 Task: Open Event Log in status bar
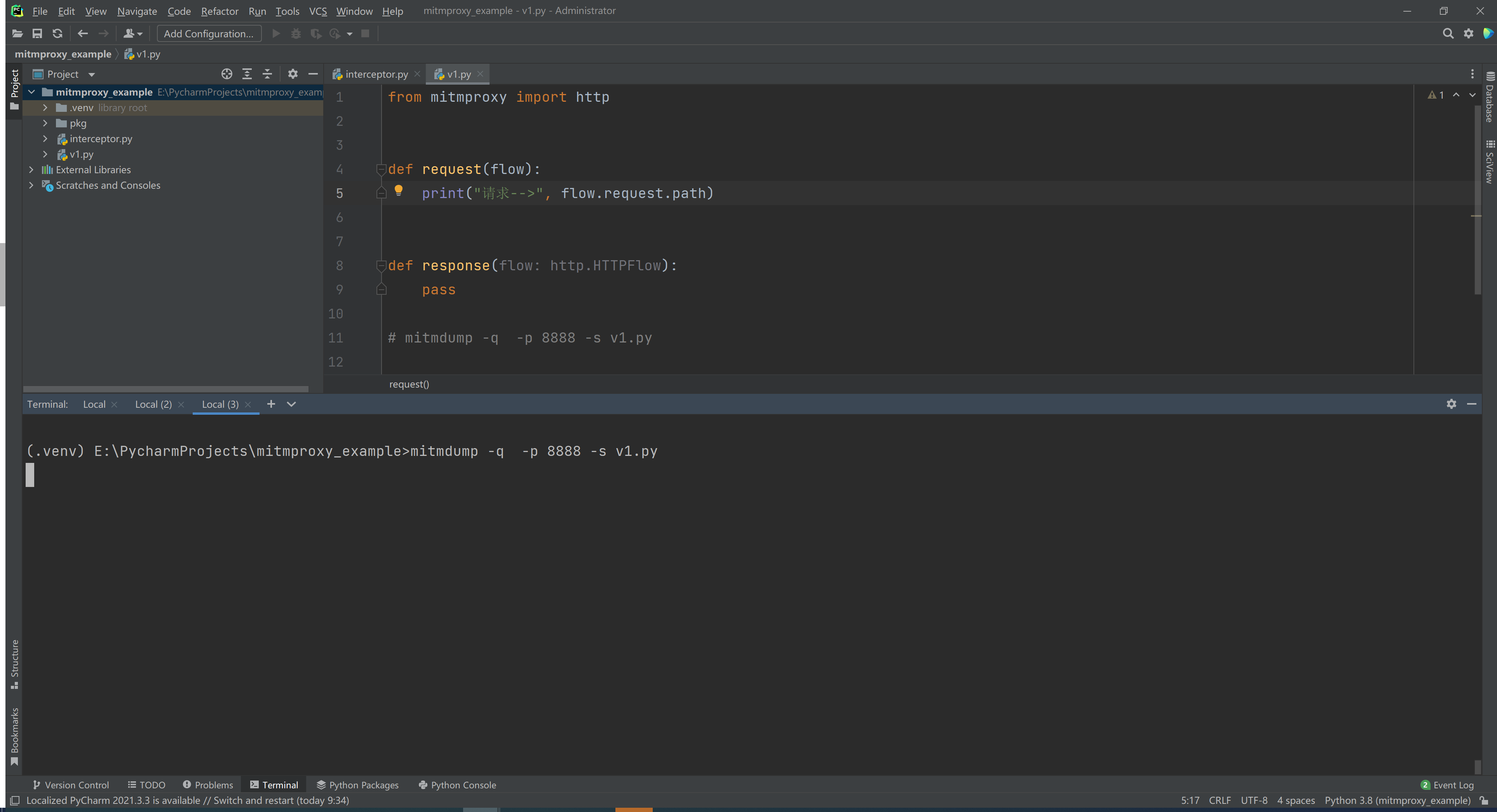(1447, 785)
